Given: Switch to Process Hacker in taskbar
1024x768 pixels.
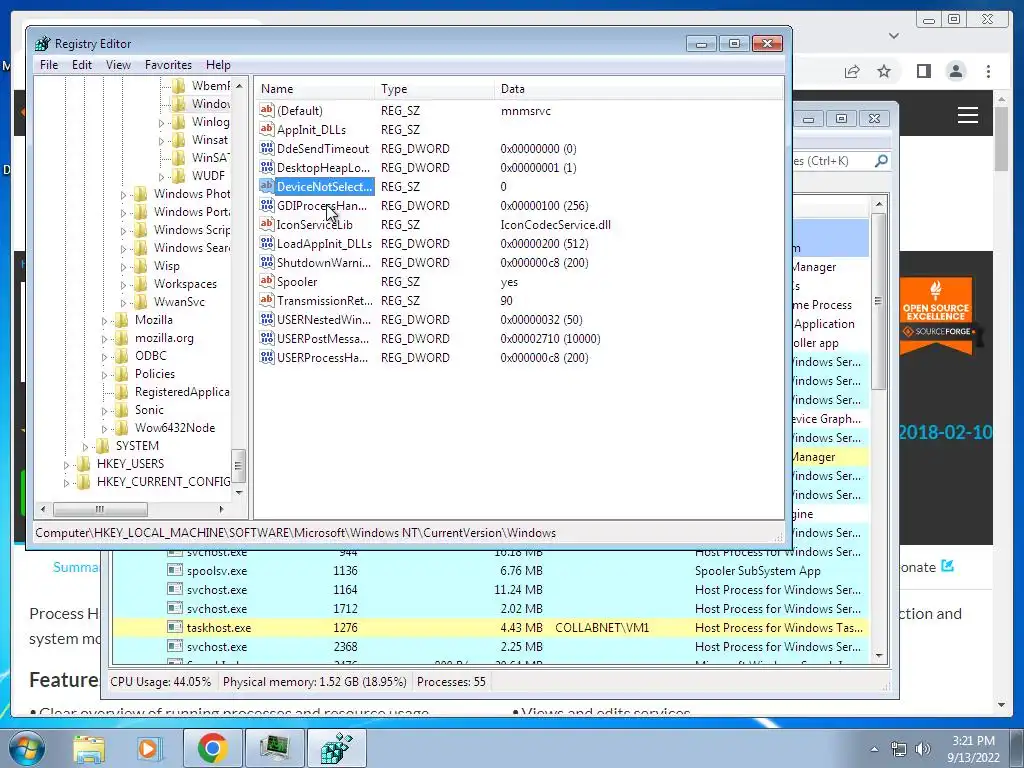Looking at the screenshot, I should (x=275, y=748).
